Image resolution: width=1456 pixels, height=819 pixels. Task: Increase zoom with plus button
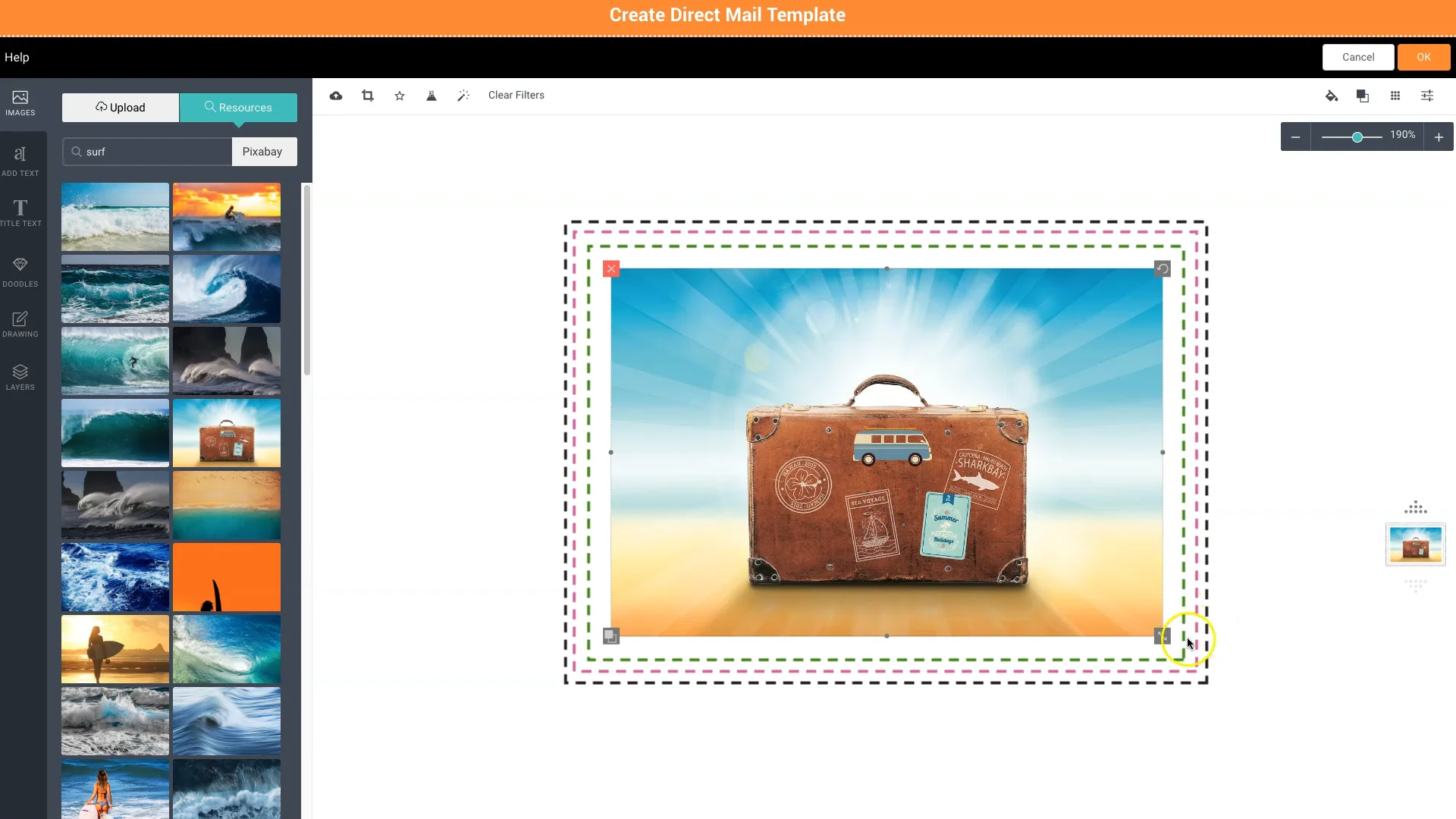(x=1439, y=137)
